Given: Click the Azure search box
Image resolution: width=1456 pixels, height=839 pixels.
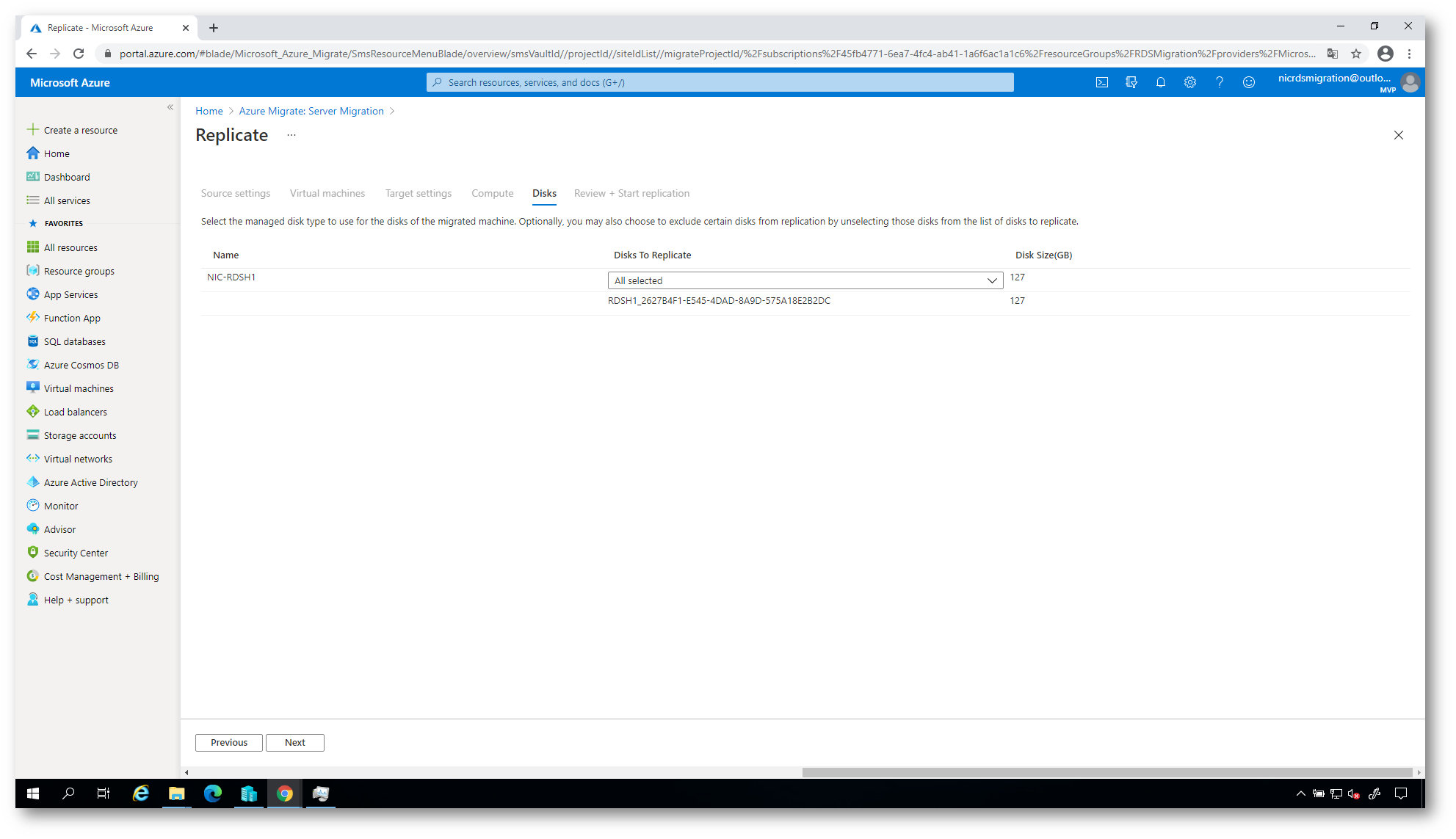Looking at the screenshot, I should point(720,82).
